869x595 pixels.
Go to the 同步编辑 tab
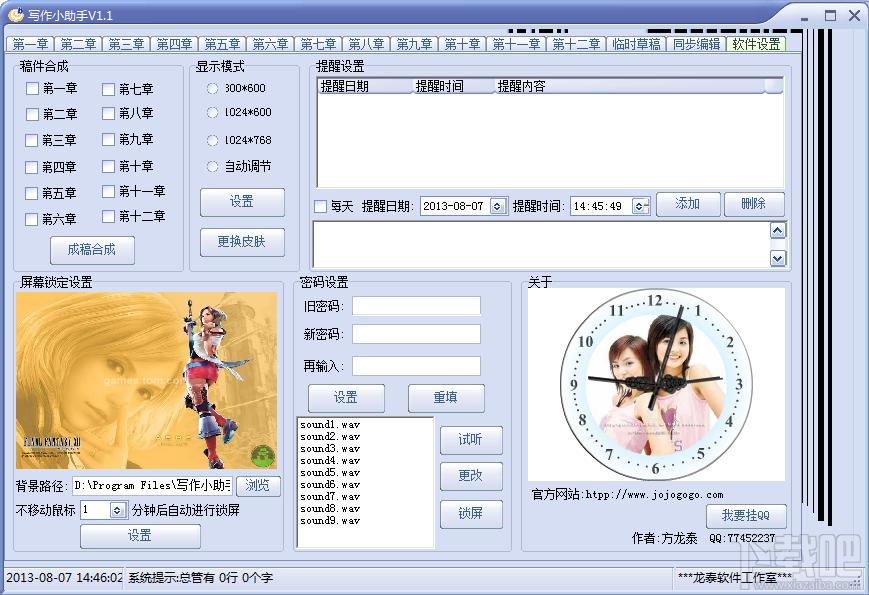click(696, 44)
